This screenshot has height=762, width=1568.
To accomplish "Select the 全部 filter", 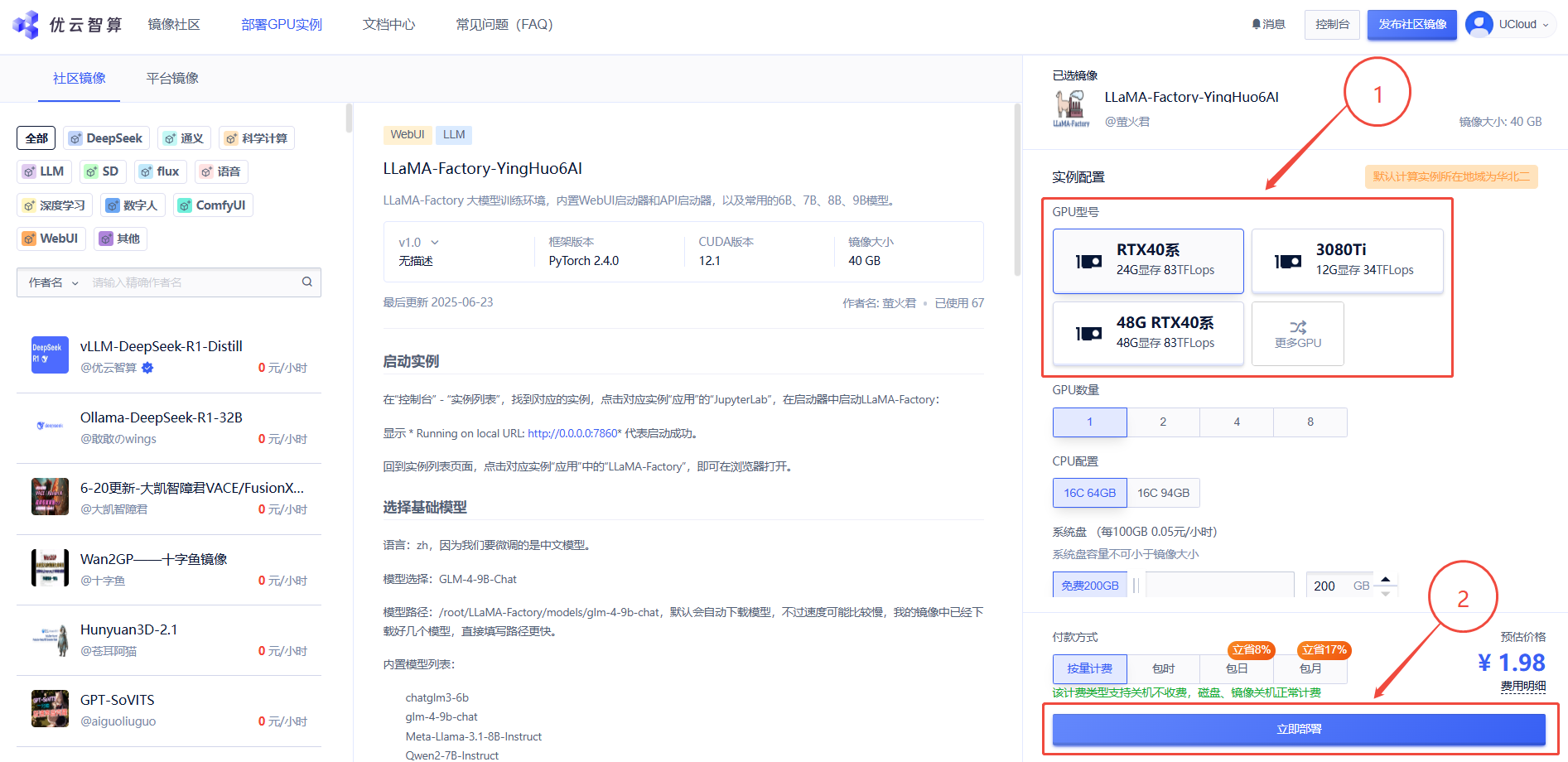I will [x=36, y=138].
